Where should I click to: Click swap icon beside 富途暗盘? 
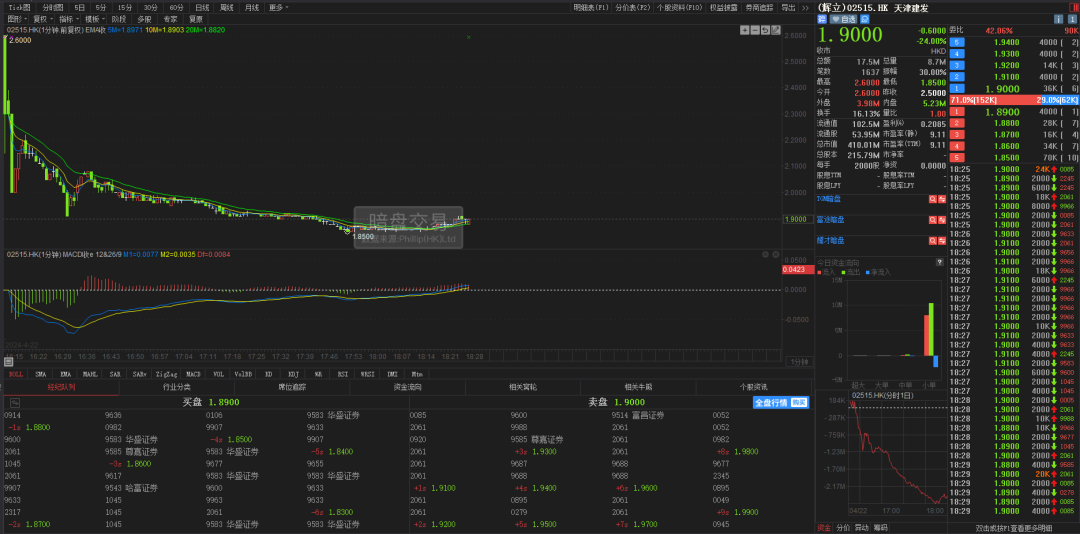942,220
